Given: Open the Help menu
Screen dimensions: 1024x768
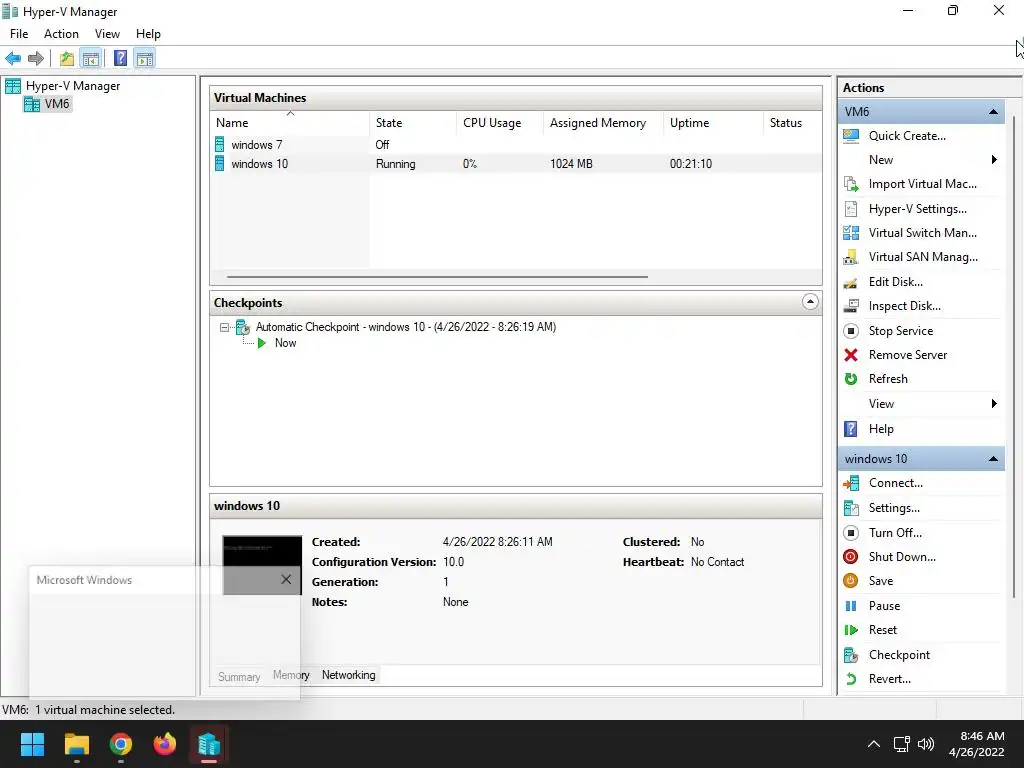Looking at the screenshot, I should (148, 34).
